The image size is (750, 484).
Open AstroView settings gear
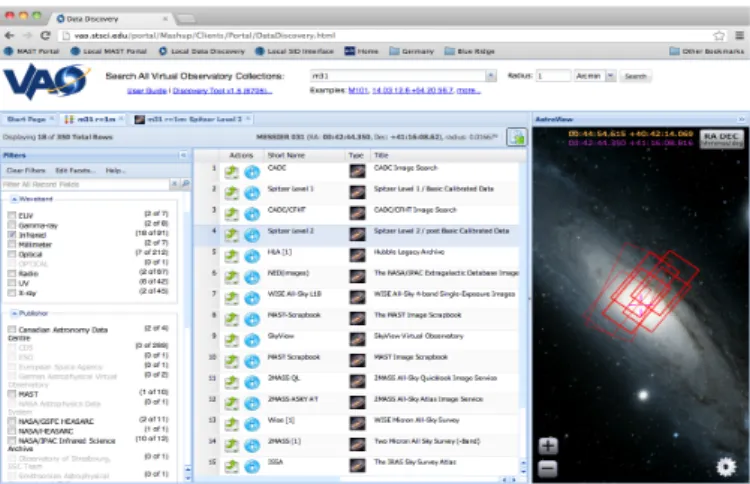pos(726,467)
